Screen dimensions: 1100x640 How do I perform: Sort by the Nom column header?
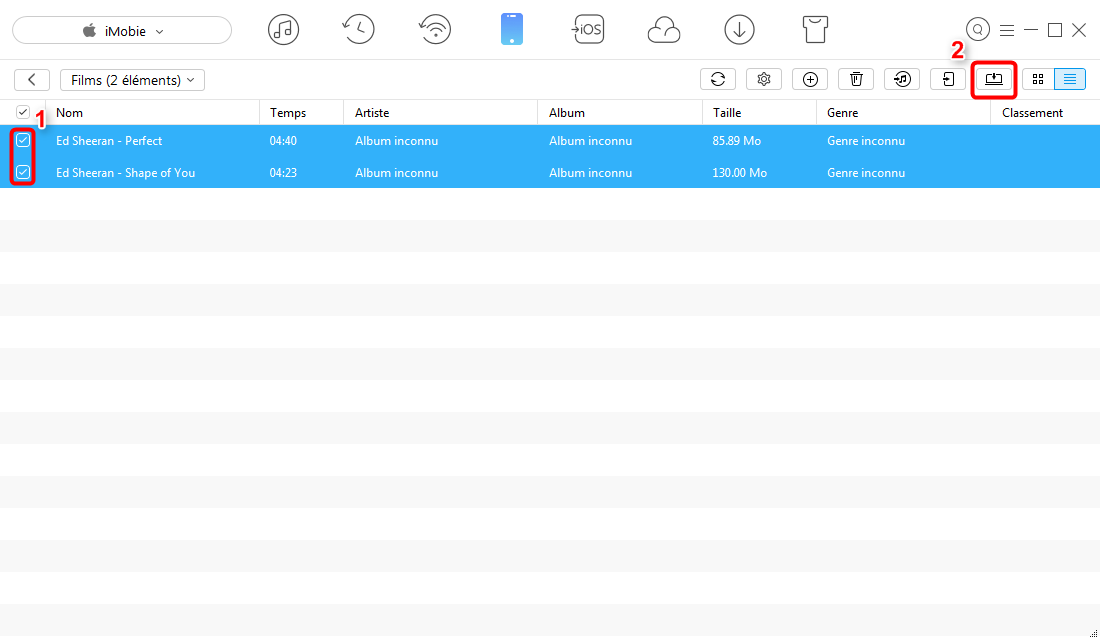point(69,112)
